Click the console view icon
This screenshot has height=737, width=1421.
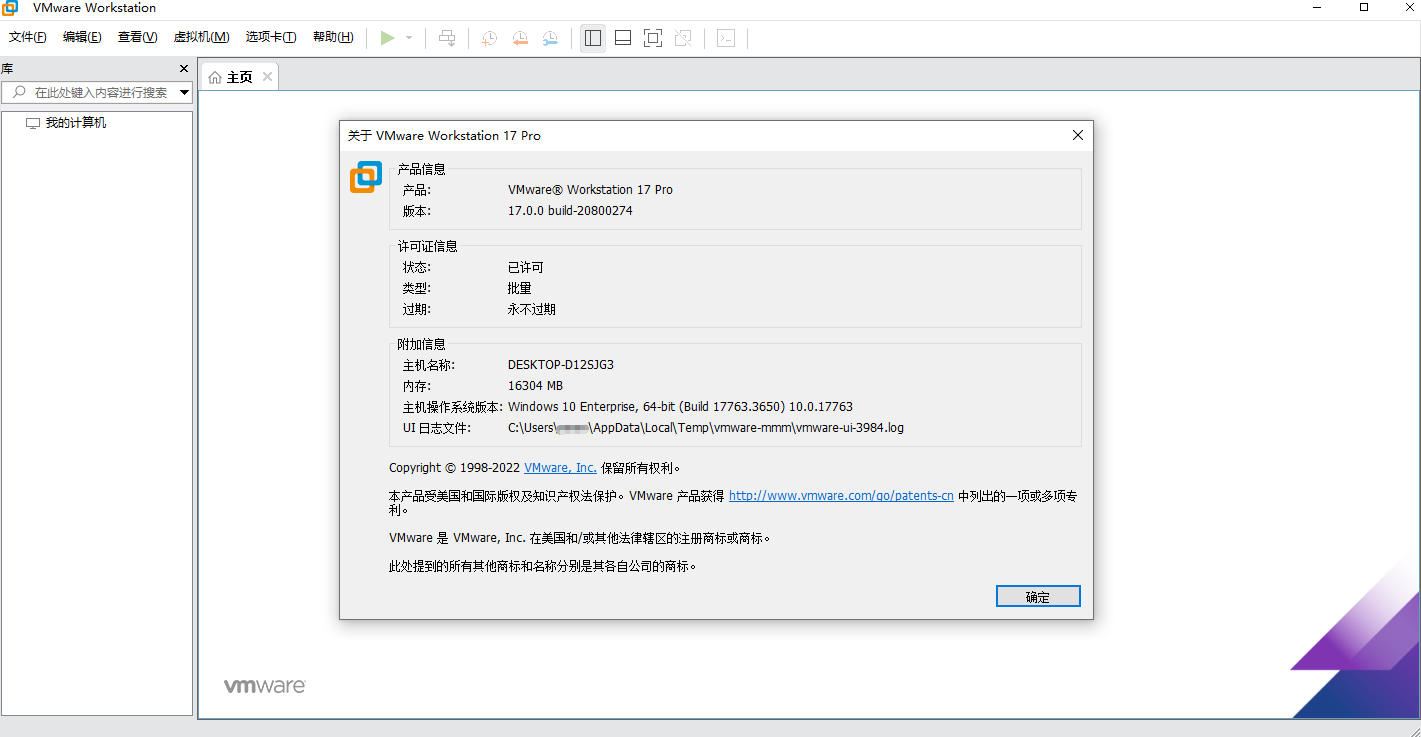[726, 38]
